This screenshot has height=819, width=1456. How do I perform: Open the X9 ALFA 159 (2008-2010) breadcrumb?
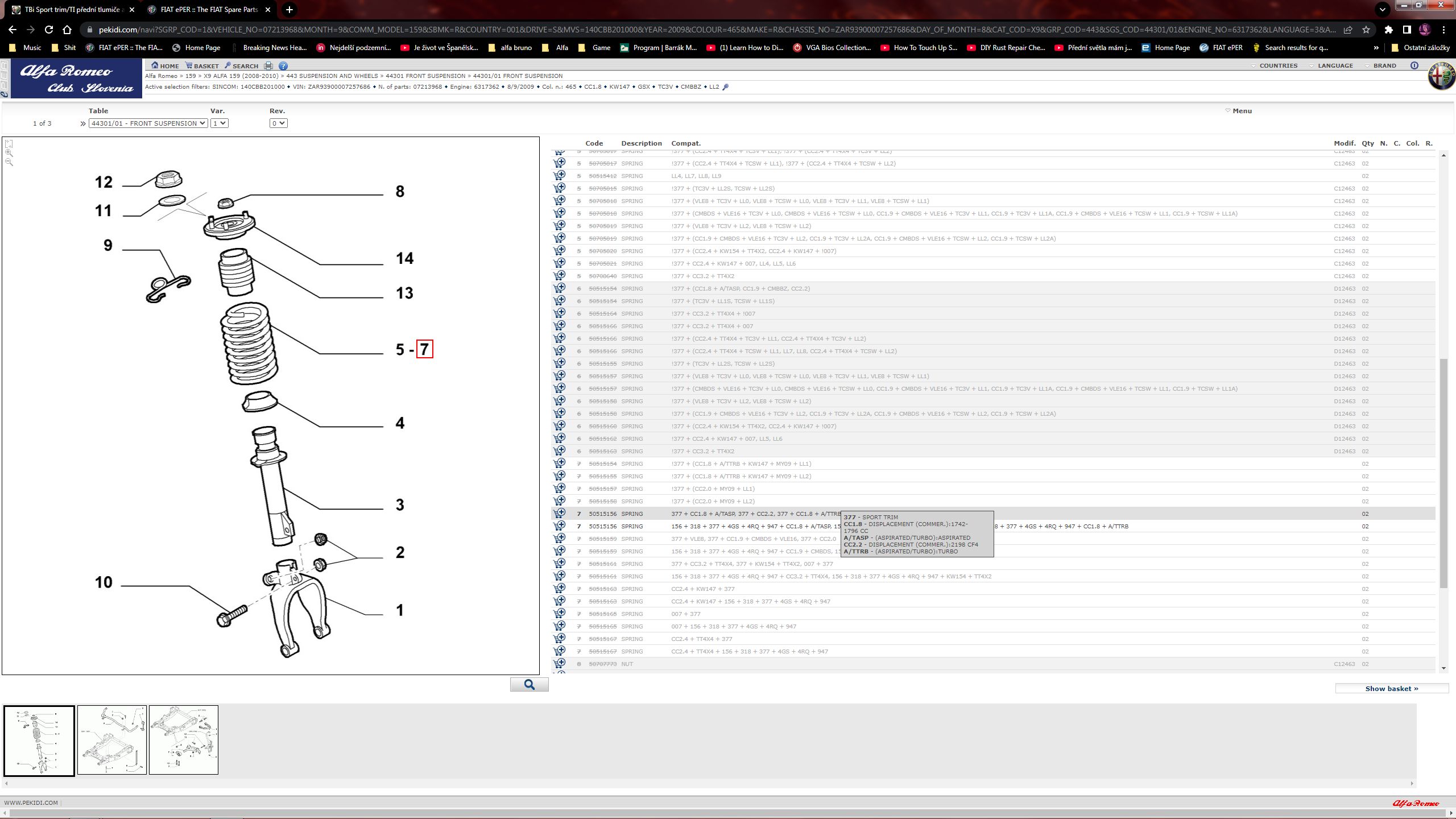241,76
